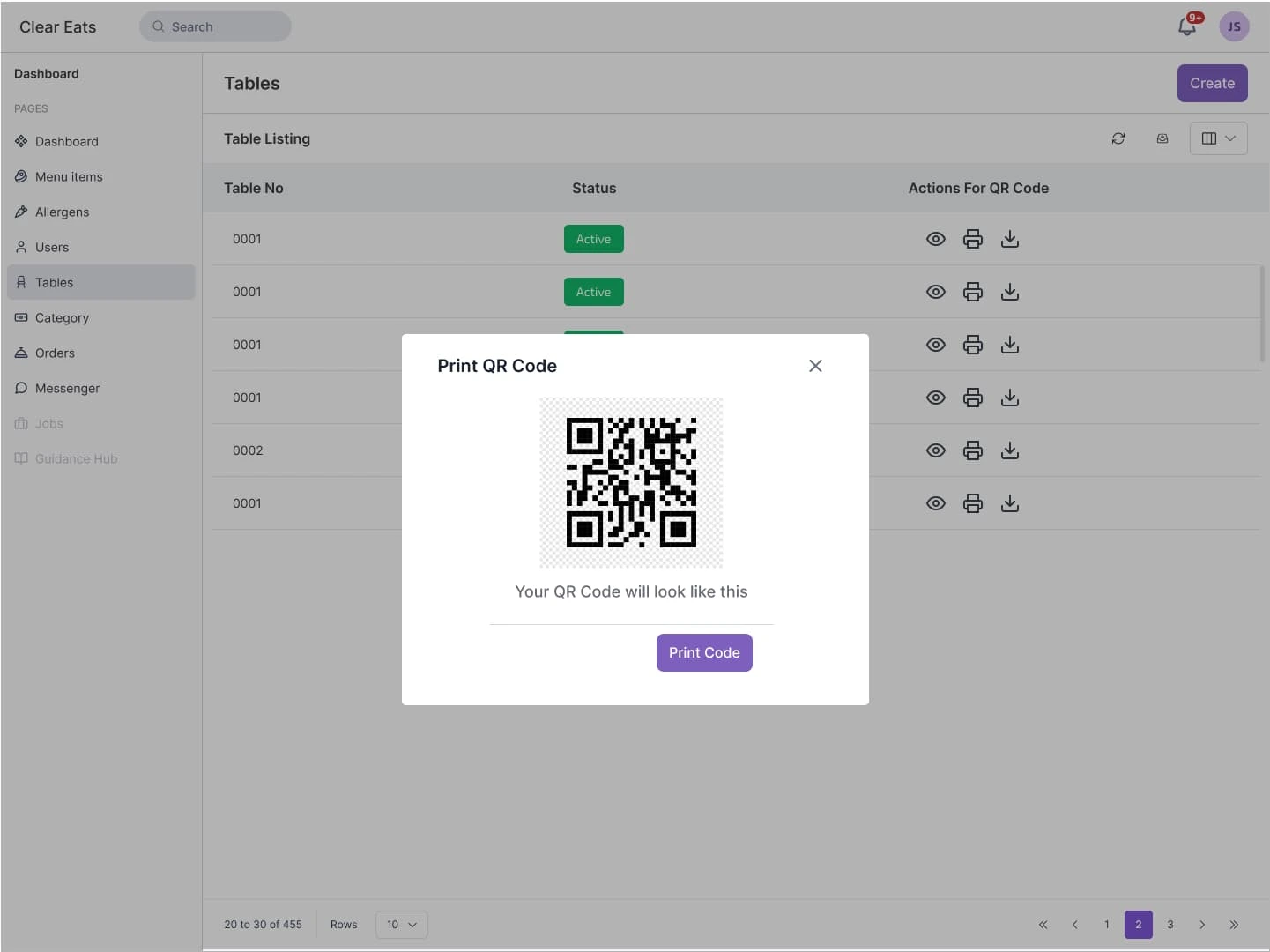
Task: Click the printer icon in the fourth table row
Action: point(973,398)
